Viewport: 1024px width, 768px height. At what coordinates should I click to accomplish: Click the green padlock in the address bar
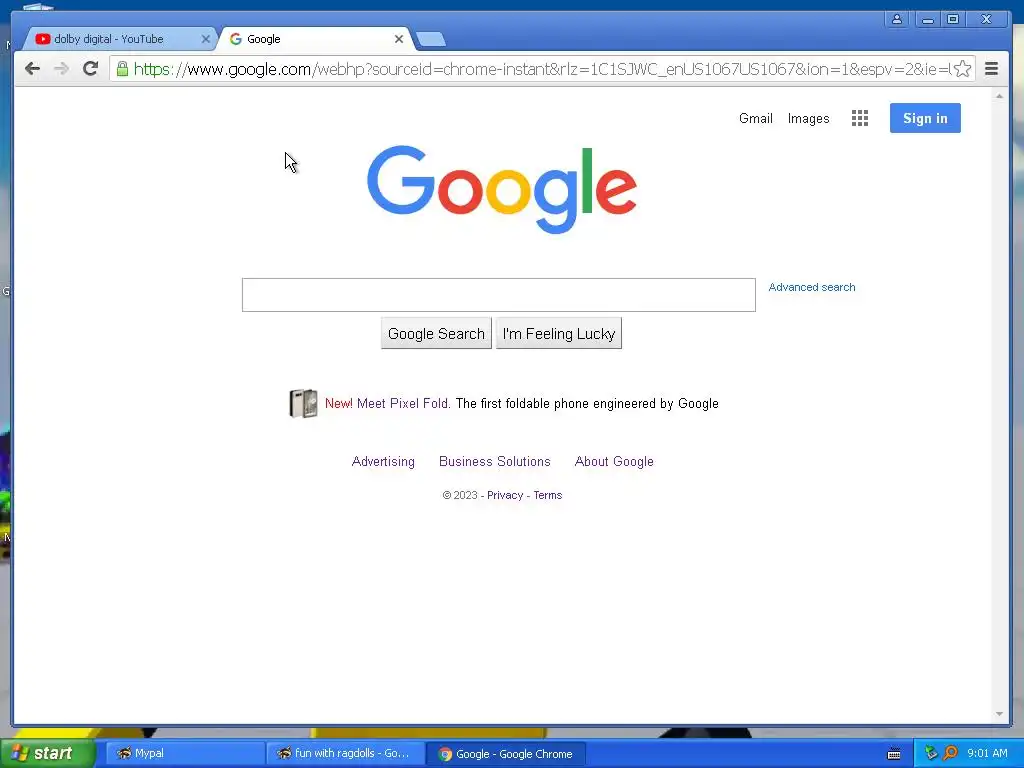coord(122,69)
